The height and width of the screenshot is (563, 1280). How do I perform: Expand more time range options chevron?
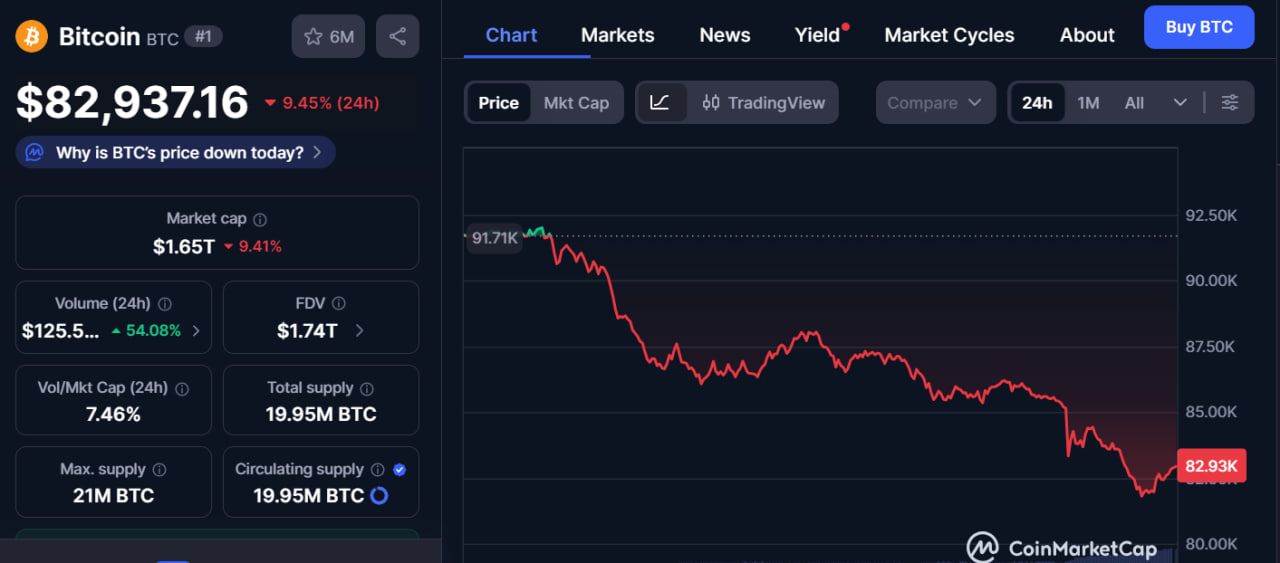coord(1180,103)
